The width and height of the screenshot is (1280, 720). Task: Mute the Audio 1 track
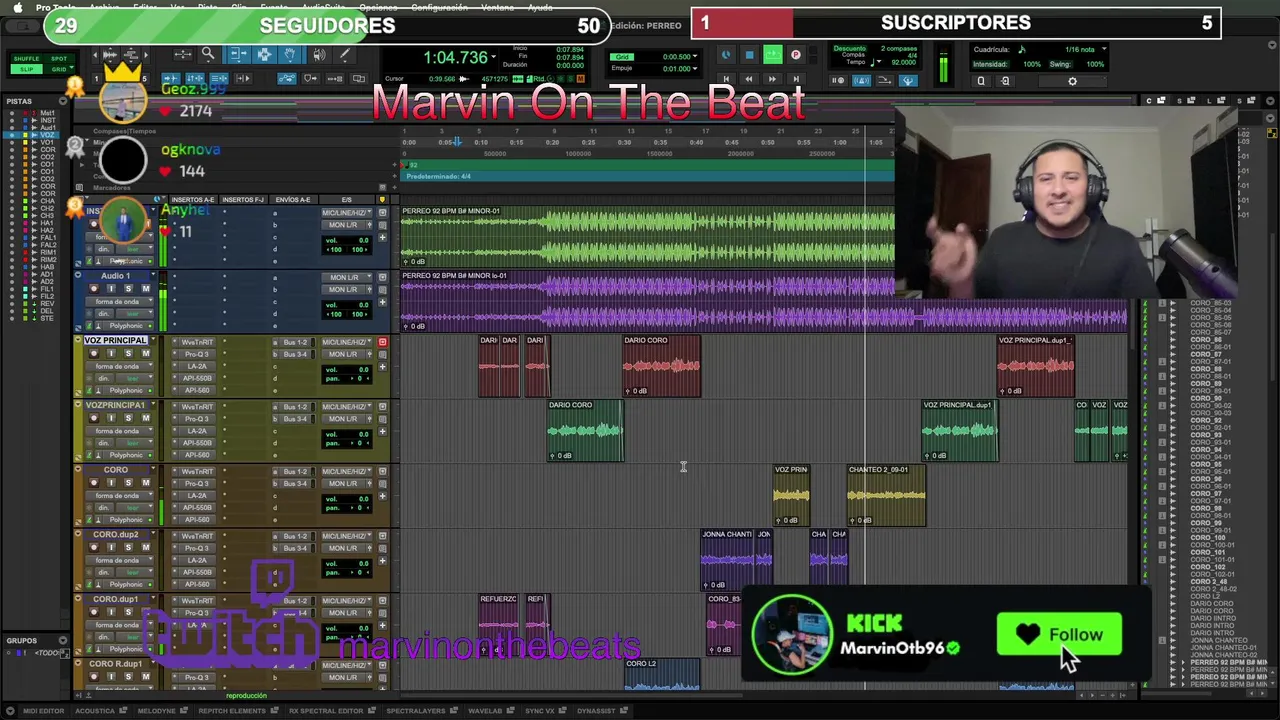[x=145, y=289]
